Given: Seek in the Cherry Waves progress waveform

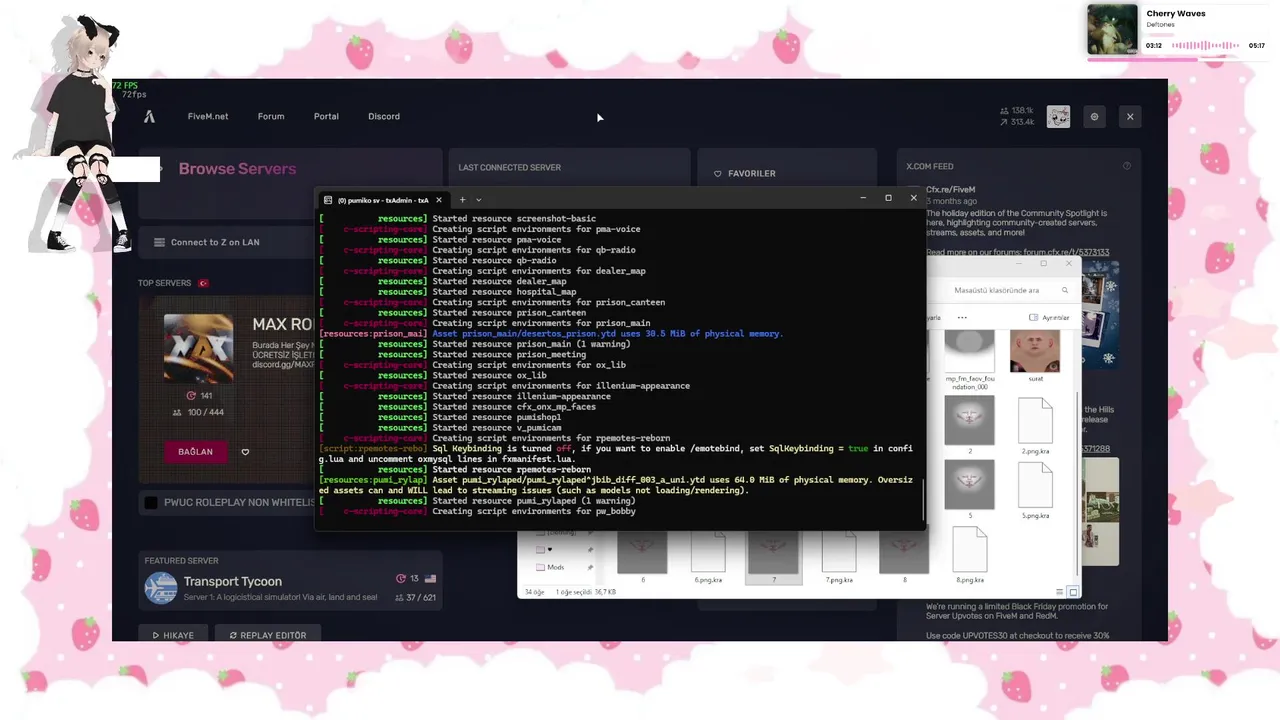Looking at the screenshot, I should pyautogui.click(x=1207, y=45).
